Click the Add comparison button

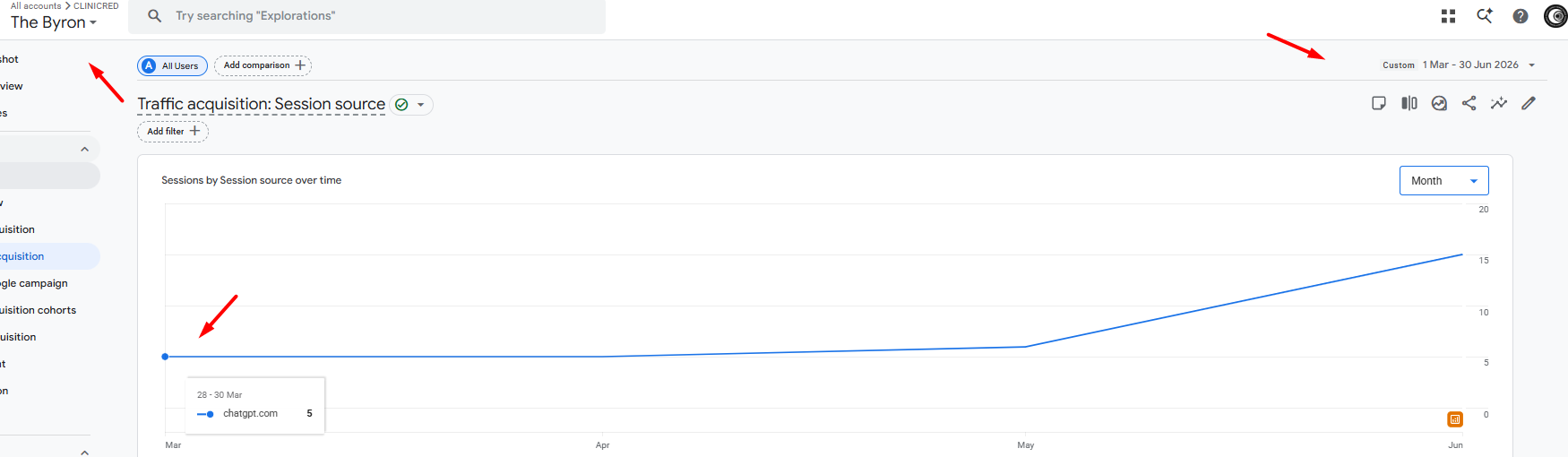point(263,65)
